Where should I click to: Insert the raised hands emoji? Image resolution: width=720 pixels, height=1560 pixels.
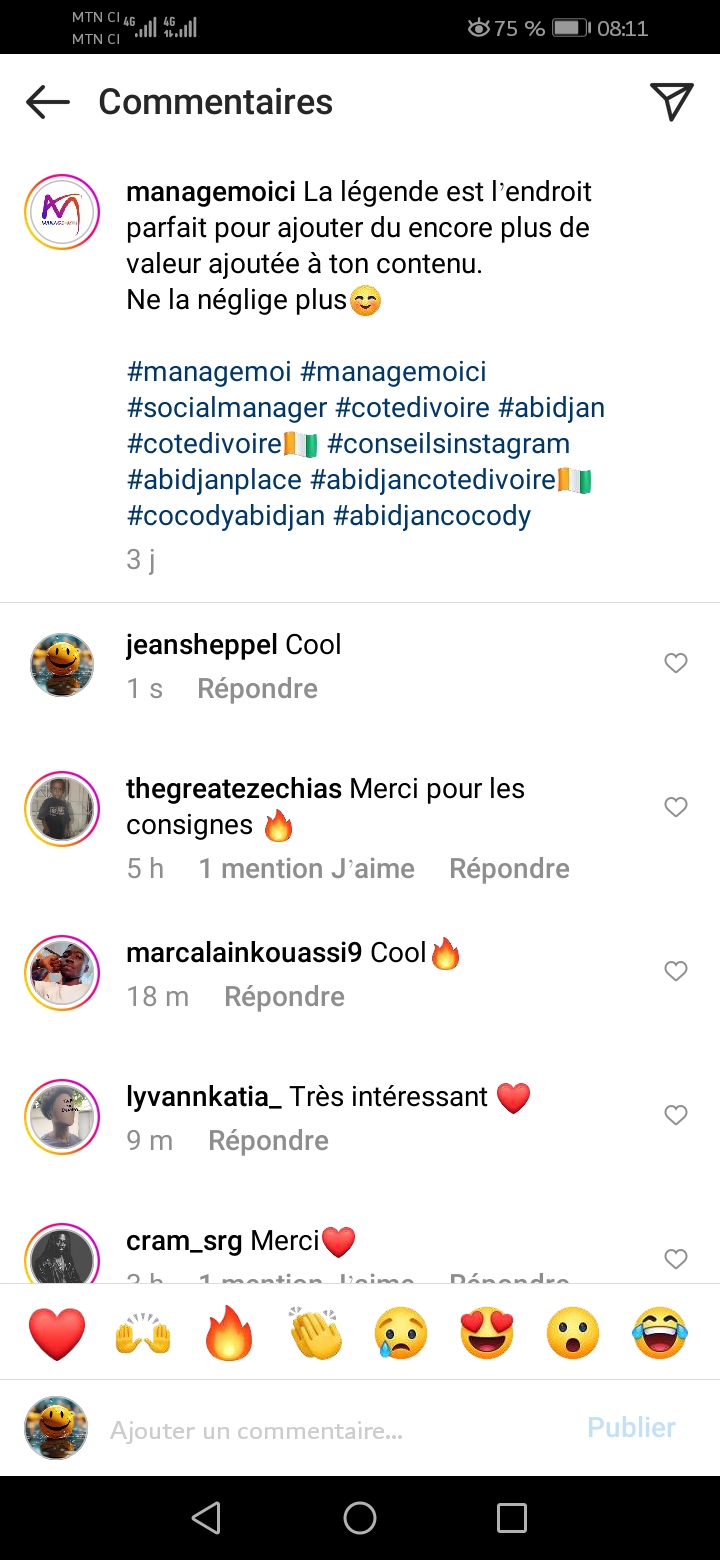point(143,1334)
